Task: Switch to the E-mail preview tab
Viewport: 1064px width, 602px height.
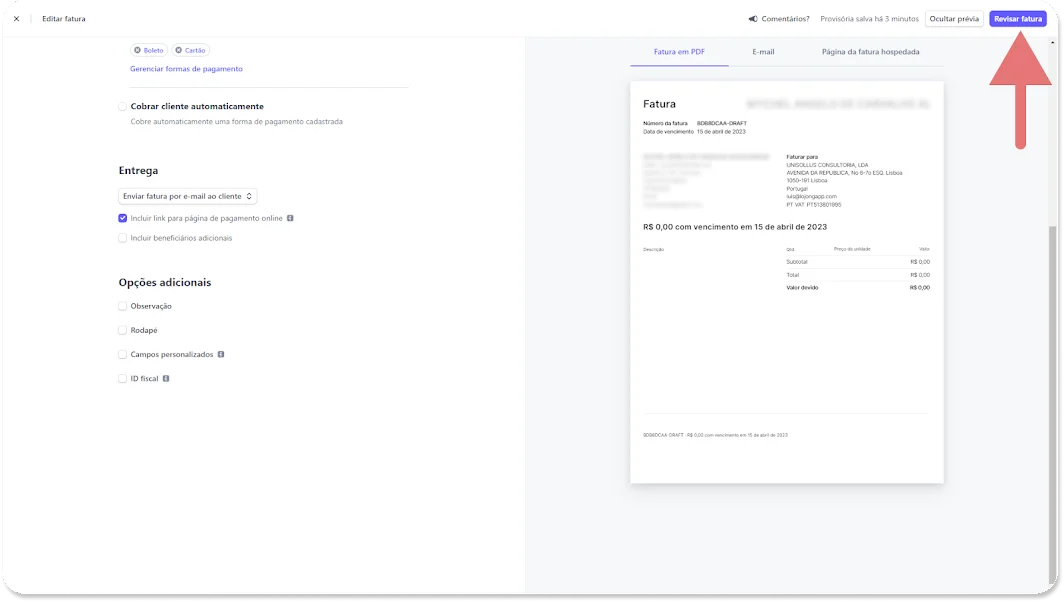Action: tap(763, 52)
